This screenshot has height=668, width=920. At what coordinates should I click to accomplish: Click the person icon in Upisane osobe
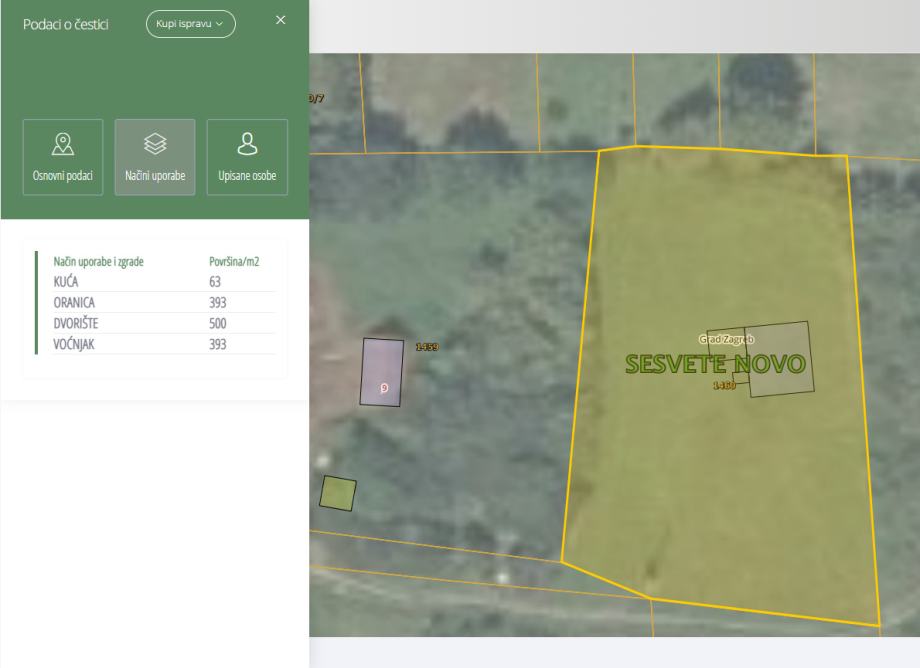pos(247,144)
